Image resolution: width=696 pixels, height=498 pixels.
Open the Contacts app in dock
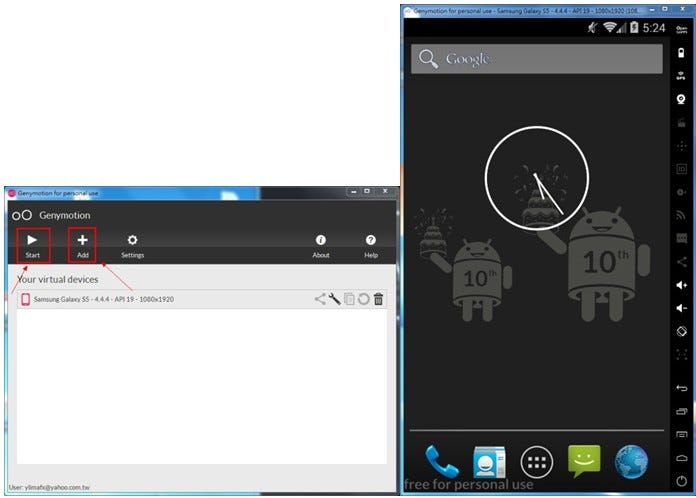pyautogui.click(x=489, y=462)
